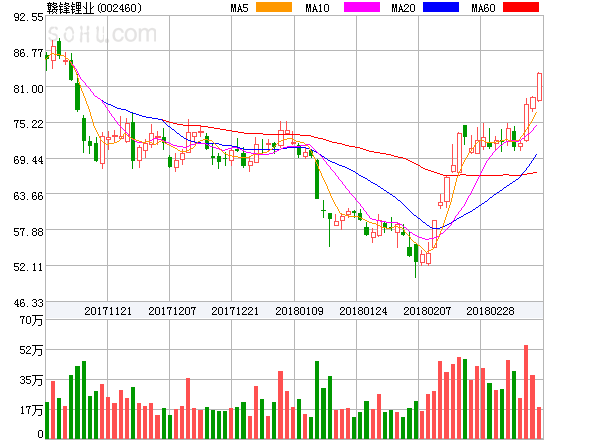Click the 63.66 price axis label
Image resolution: width=600 pixels, height=440 pixels.
click(x=28, y=196)
